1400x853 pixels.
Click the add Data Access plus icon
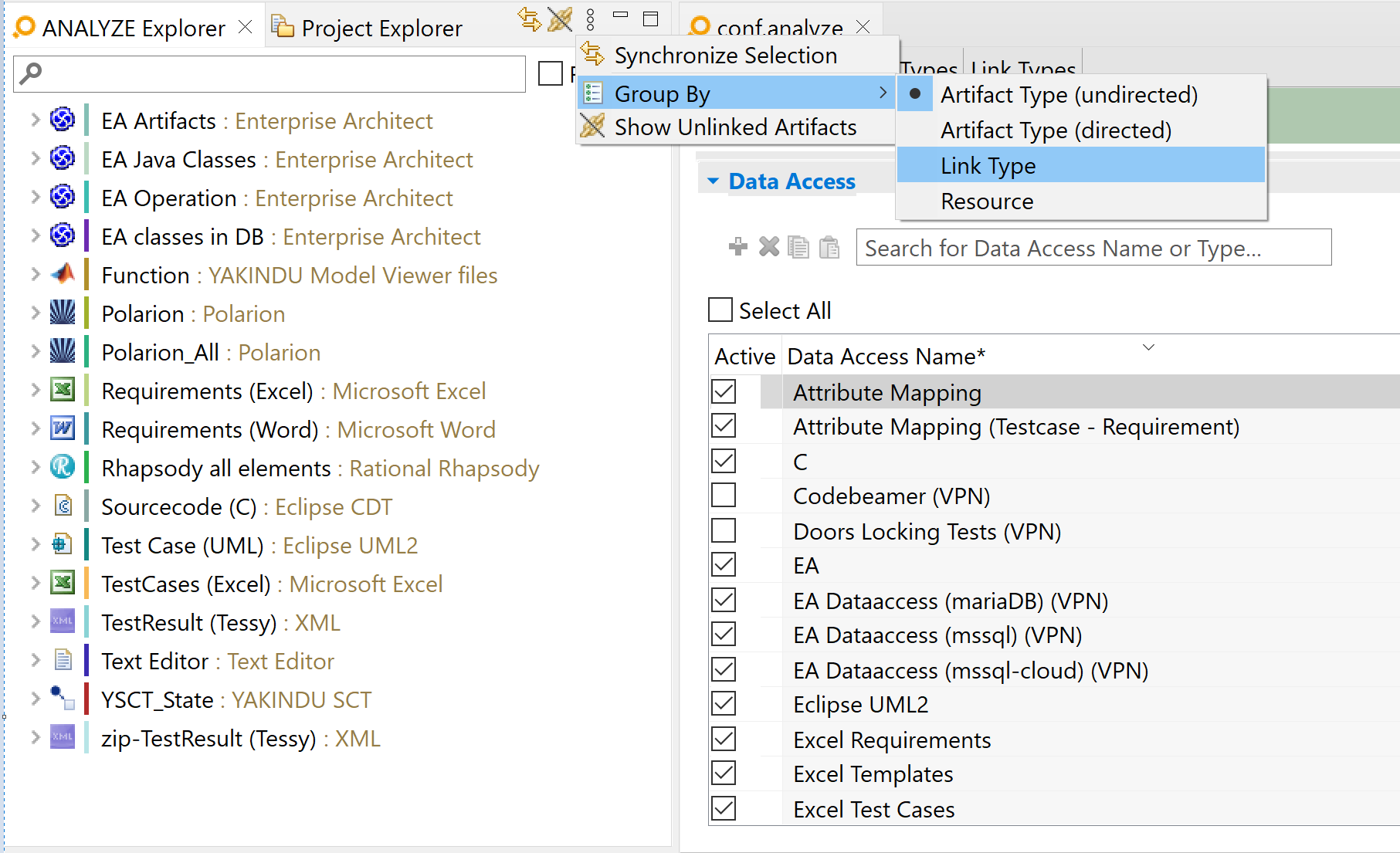[738, 247]
